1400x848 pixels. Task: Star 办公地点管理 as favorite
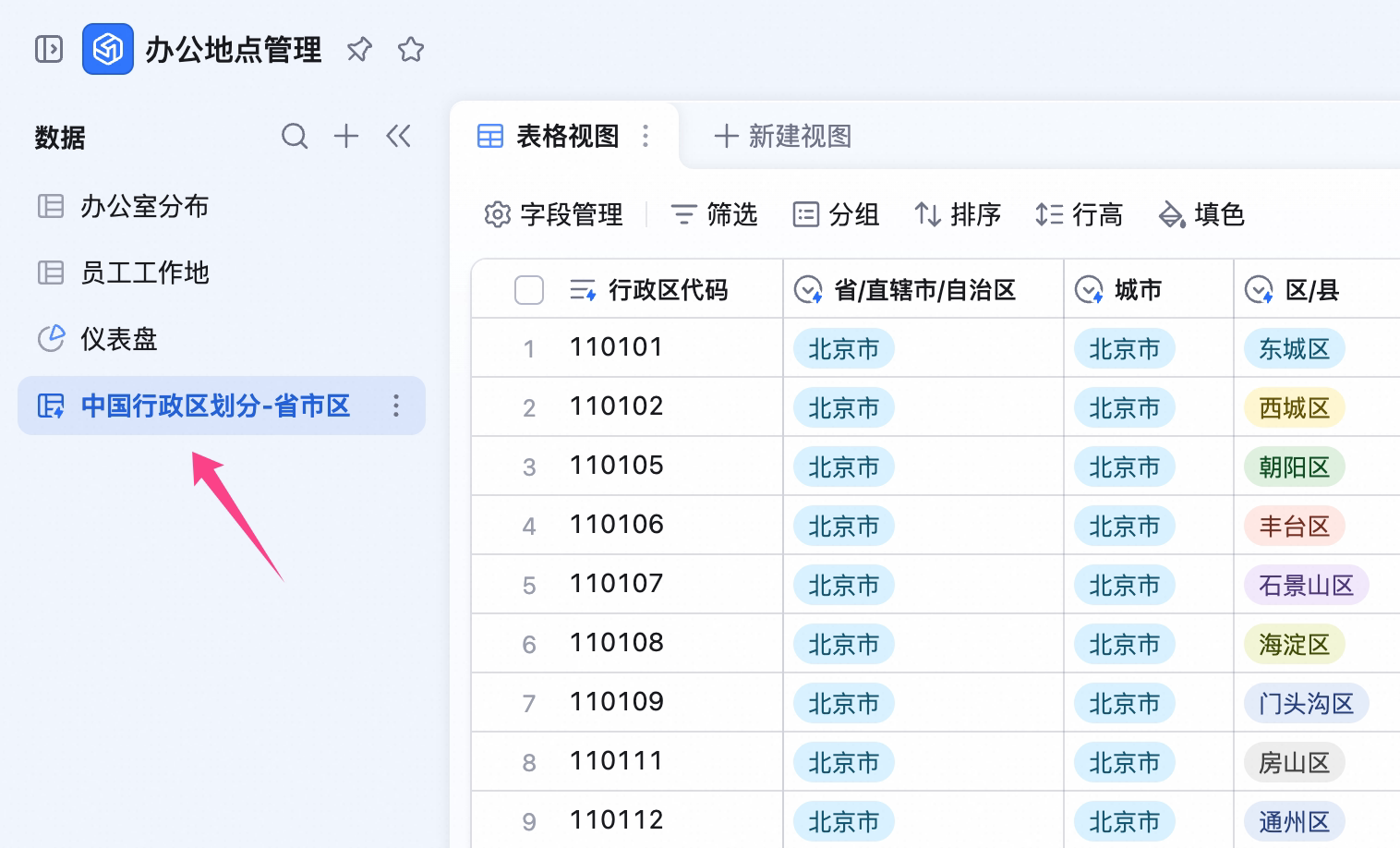coord(411,49)
